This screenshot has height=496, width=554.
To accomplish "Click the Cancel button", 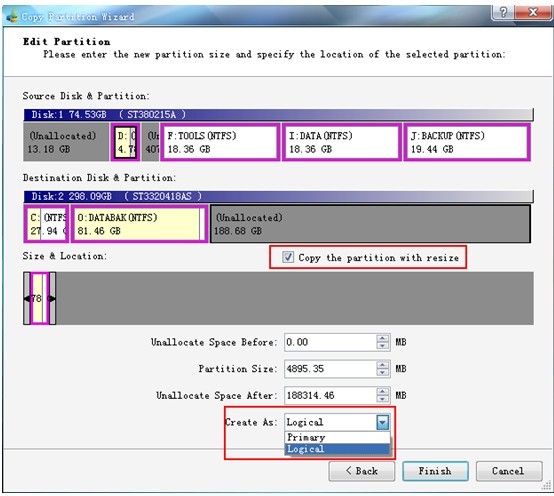I will coord(509,471).
